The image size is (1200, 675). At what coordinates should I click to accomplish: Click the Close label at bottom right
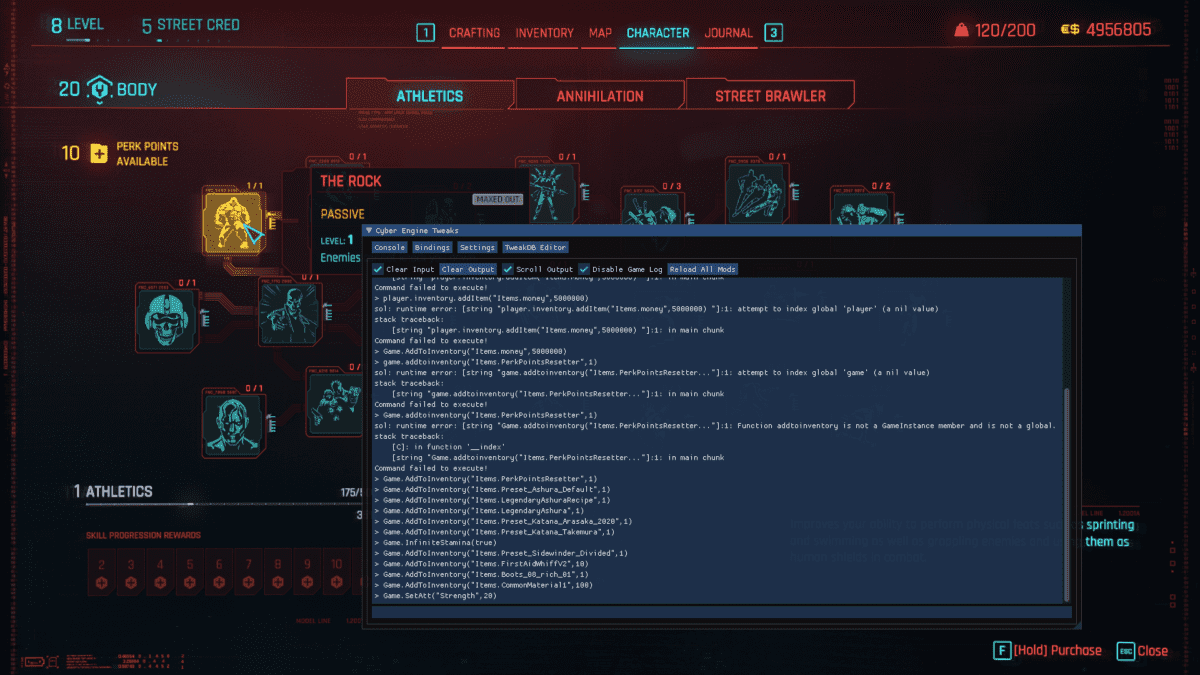(1153, 650)
